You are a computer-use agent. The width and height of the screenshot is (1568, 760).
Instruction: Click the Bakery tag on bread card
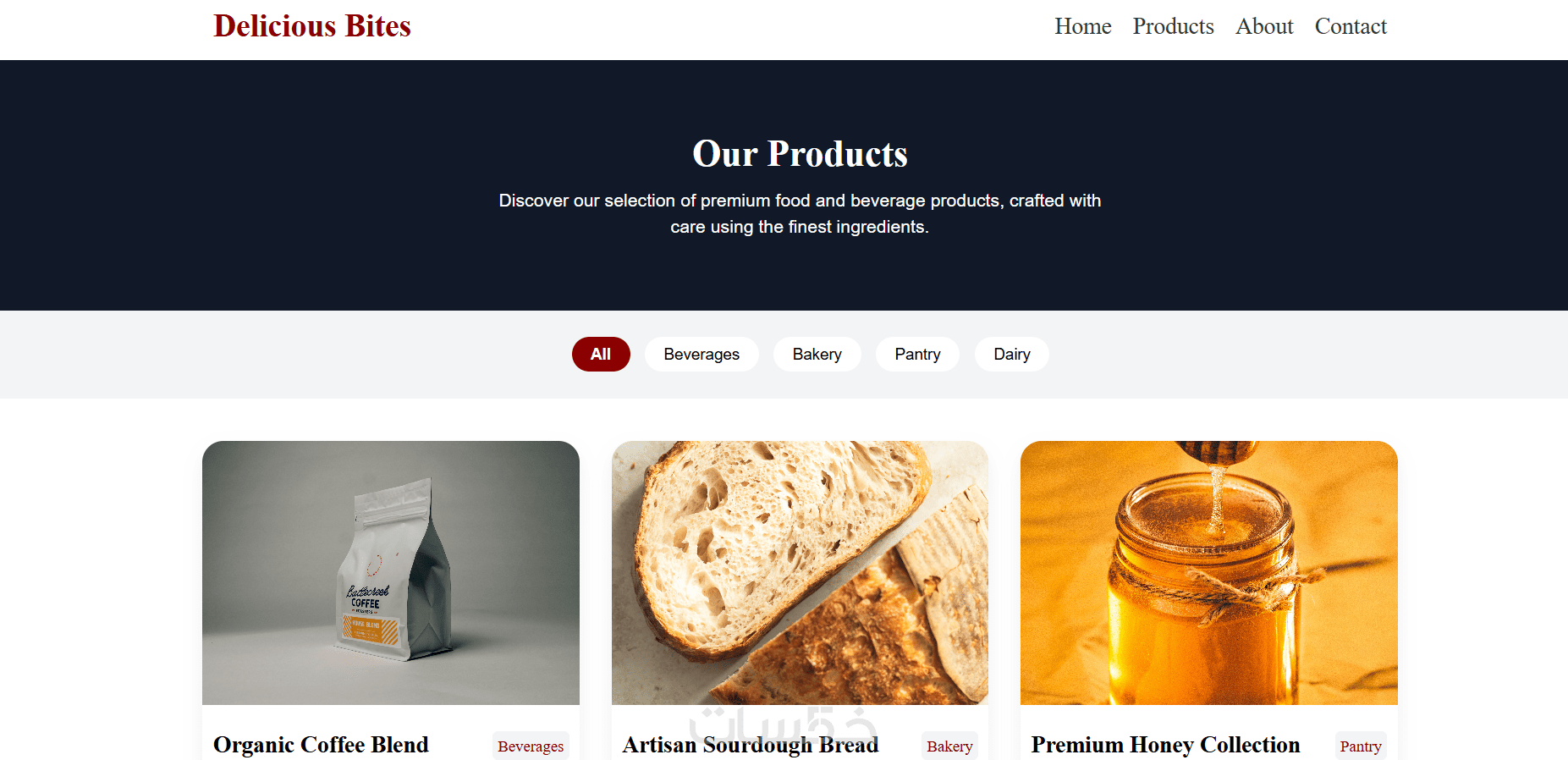pos(949,746)
